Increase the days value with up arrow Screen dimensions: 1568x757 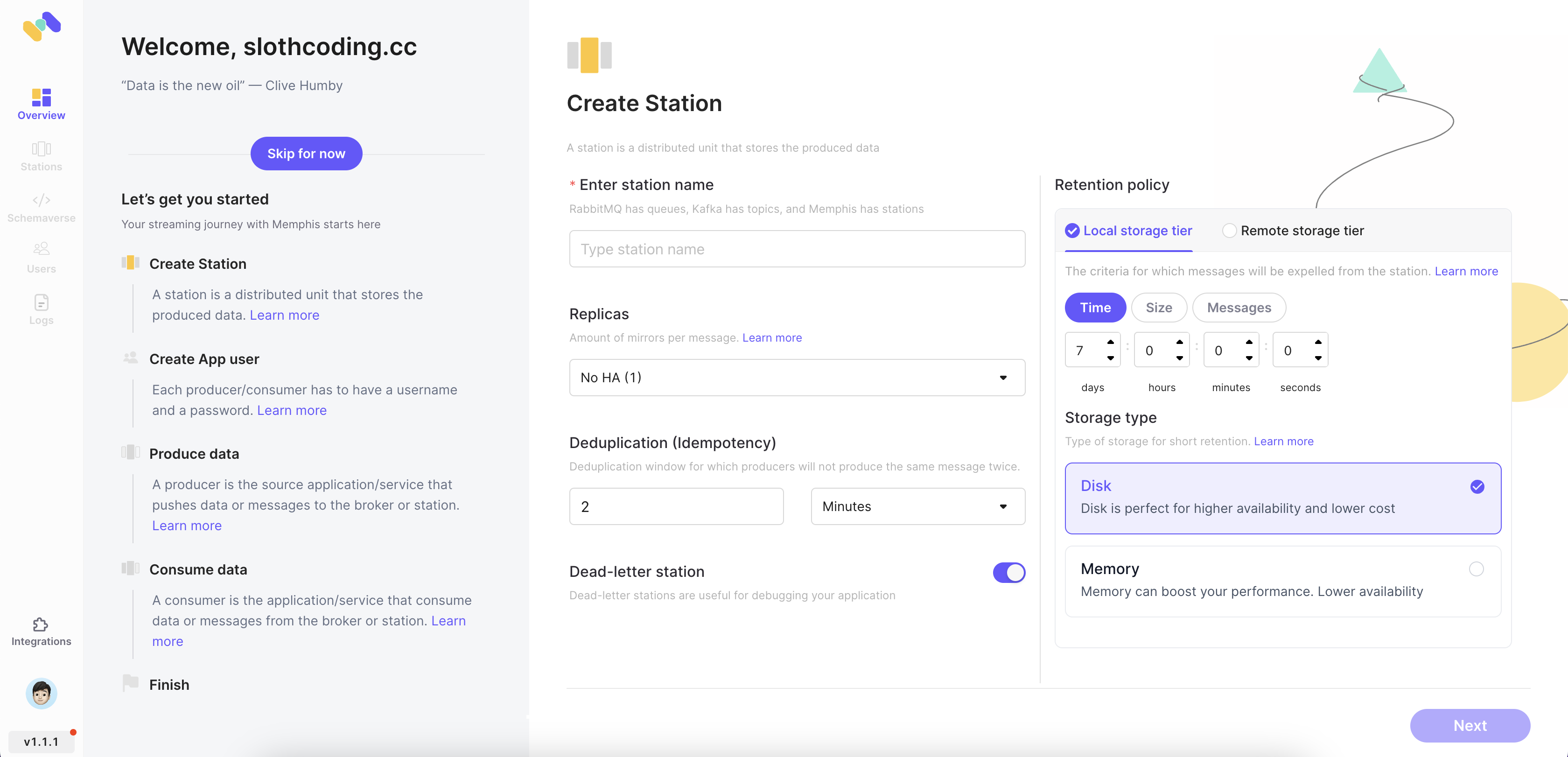tap(1110, 342)
